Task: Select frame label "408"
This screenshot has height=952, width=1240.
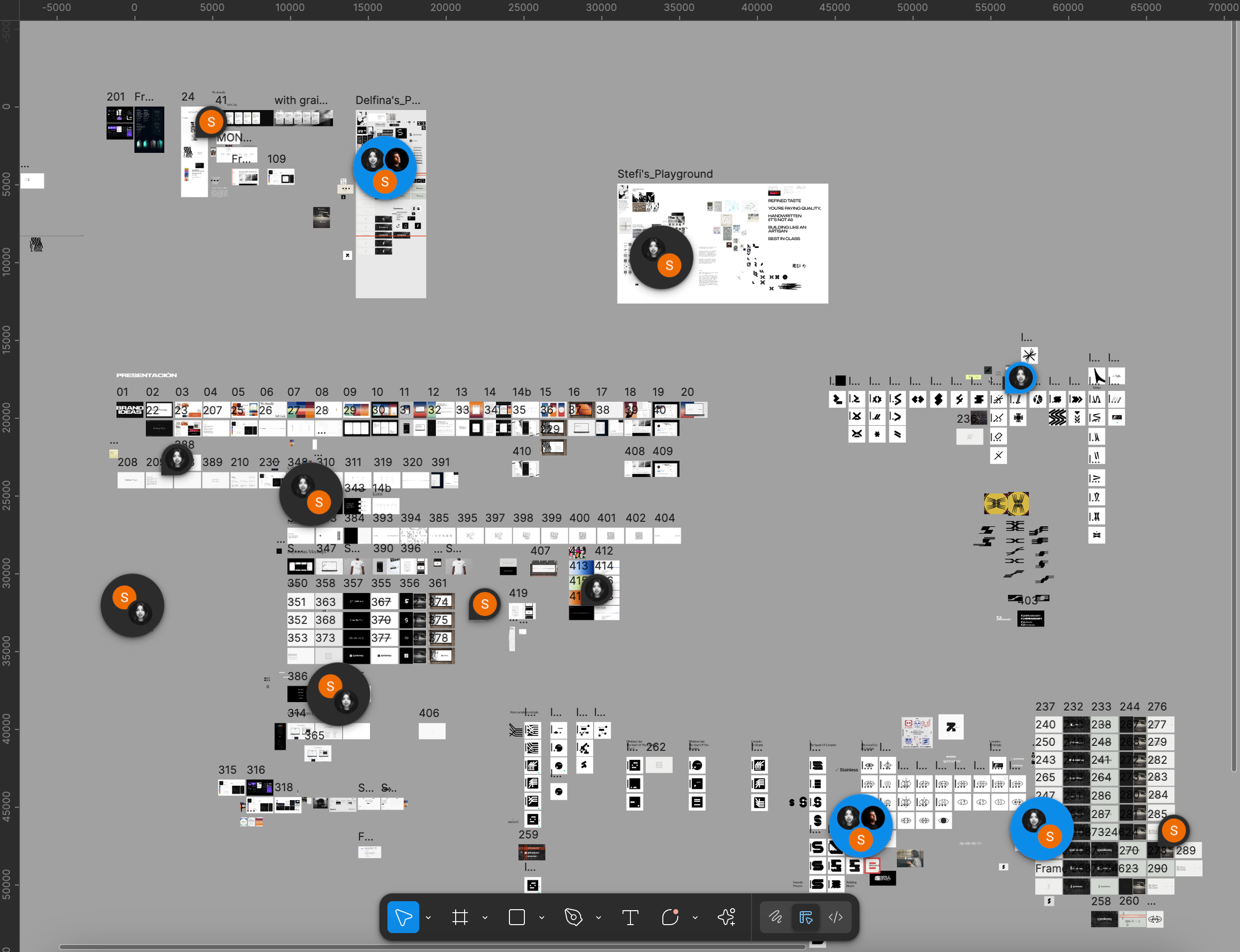Action: (x=635, y=451)
